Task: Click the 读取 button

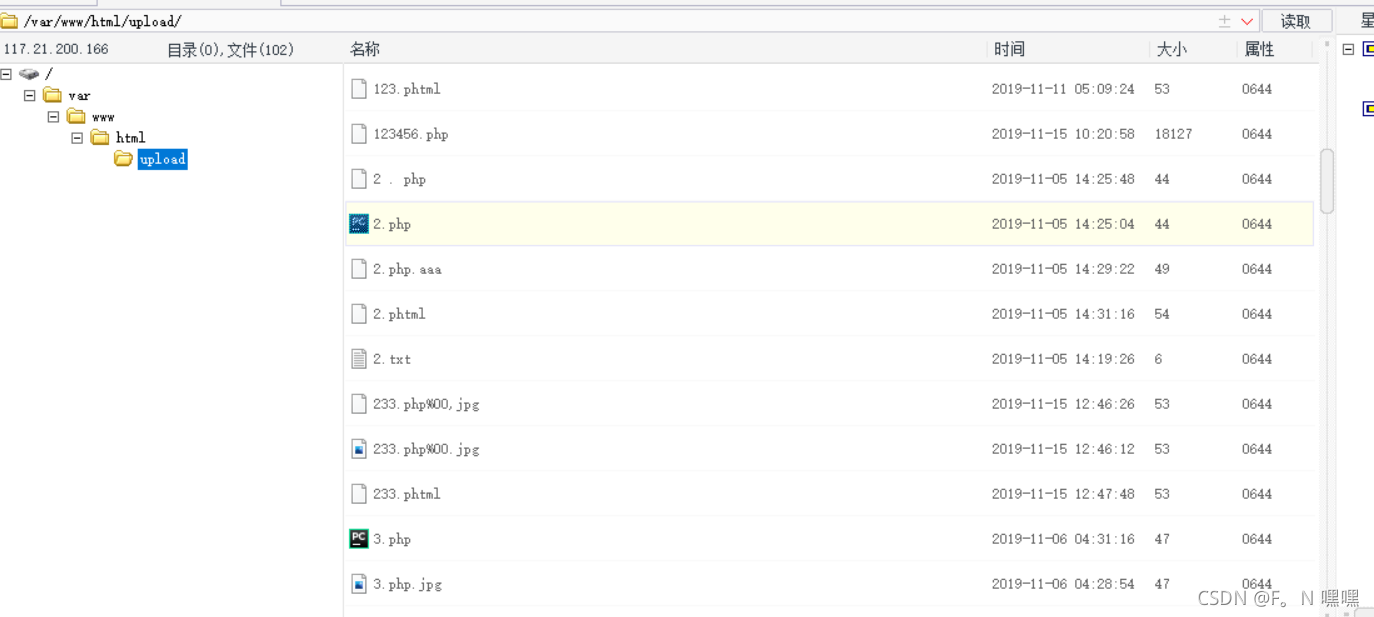Action: (x=1296, y=21)
